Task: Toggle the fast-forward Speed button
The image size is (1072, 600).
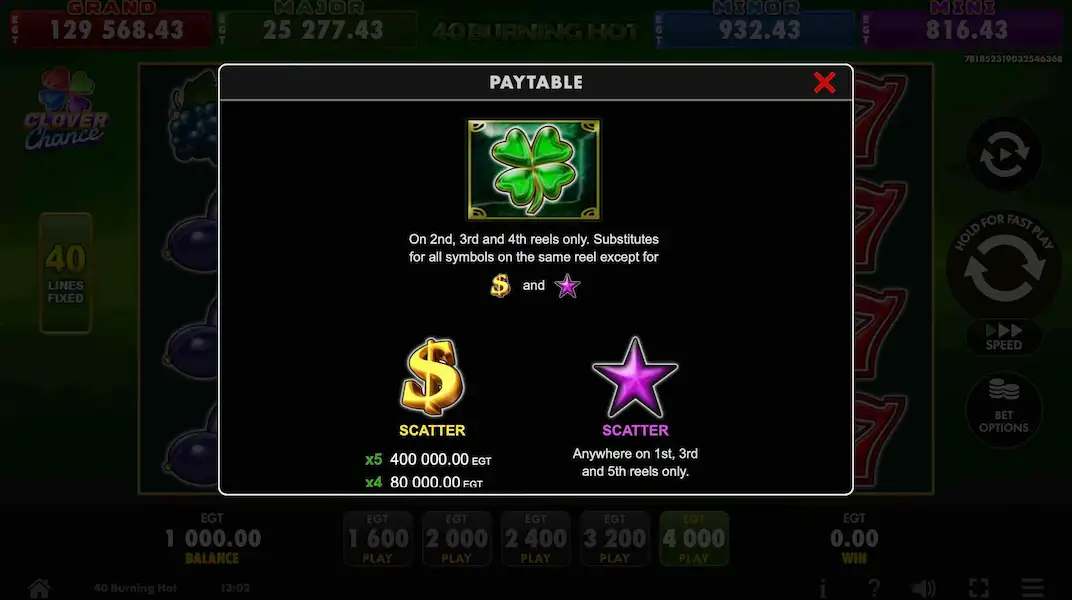Action: tap(1004, 337)
